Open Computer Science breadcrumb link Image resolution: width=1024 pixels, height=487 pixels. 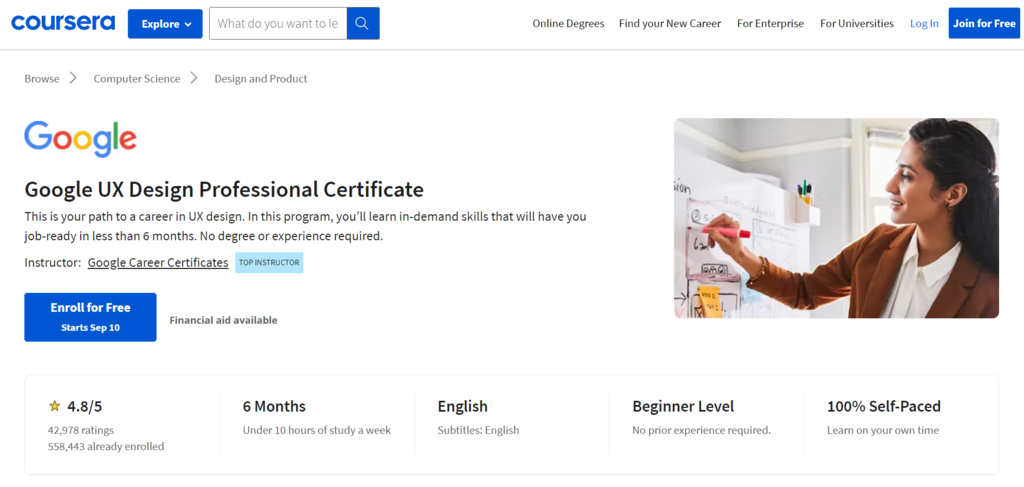tap(137, 79)
